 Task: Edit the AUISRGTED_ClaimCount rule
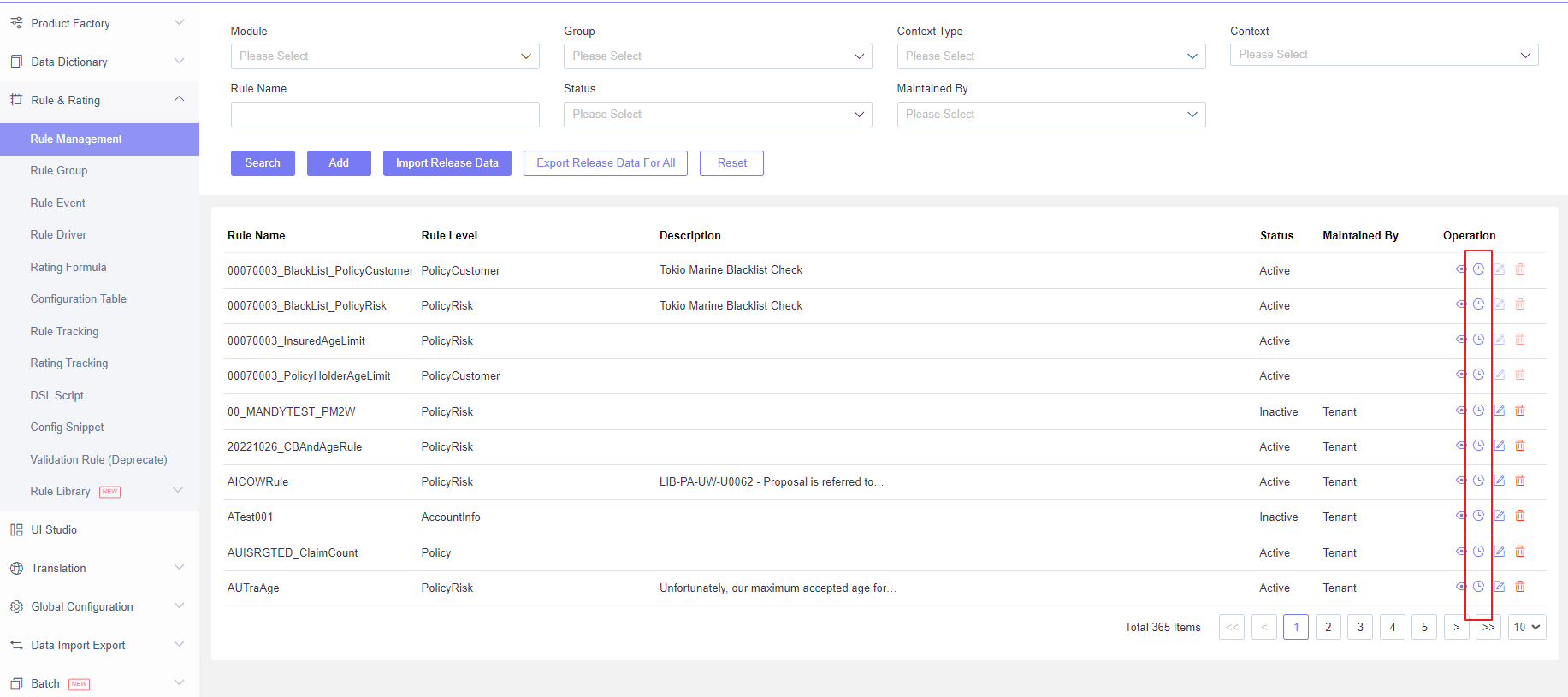[x=1499, y=552]
